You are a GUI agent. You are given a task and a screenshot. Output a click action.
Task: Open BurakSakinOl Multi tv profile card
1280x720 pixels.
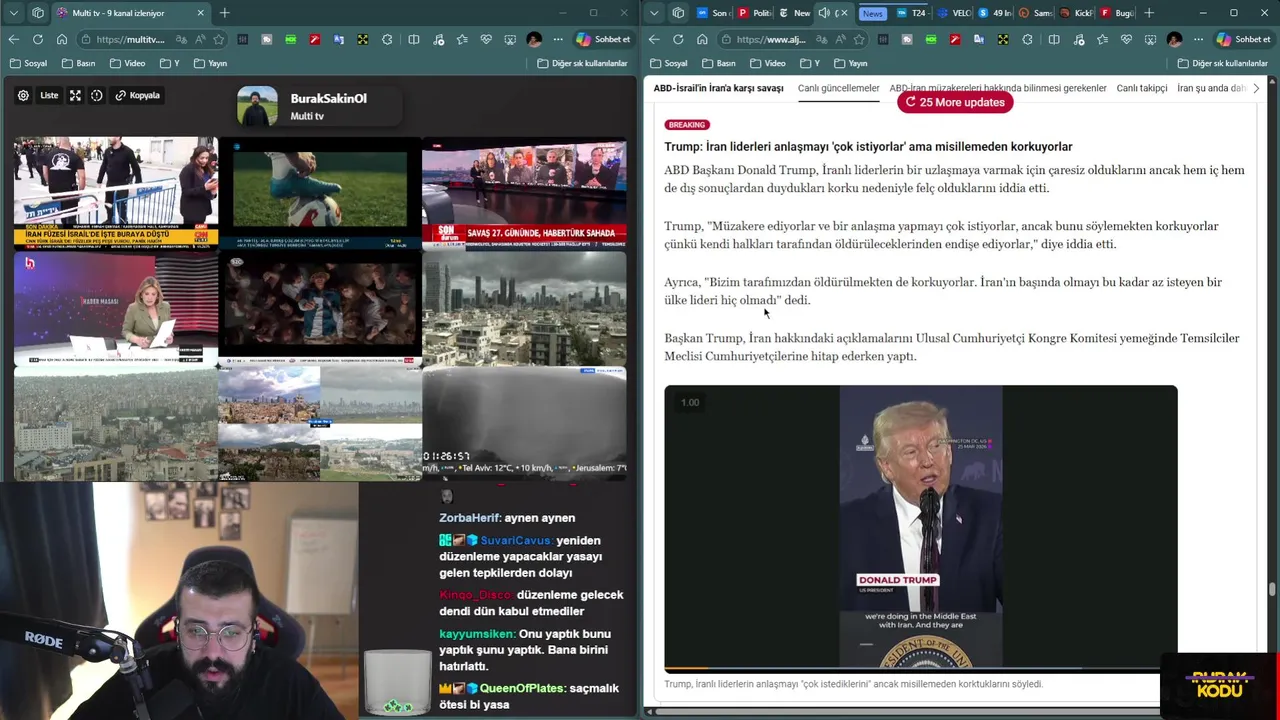click(x=318, y=107)
